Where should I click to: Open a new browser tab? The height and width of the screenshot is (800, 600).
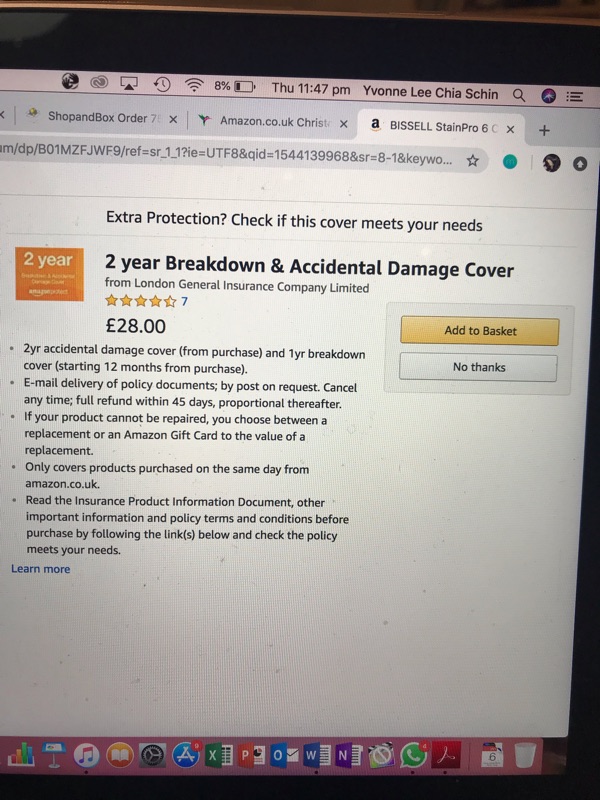pyautogui.click(x=544, y=130)
